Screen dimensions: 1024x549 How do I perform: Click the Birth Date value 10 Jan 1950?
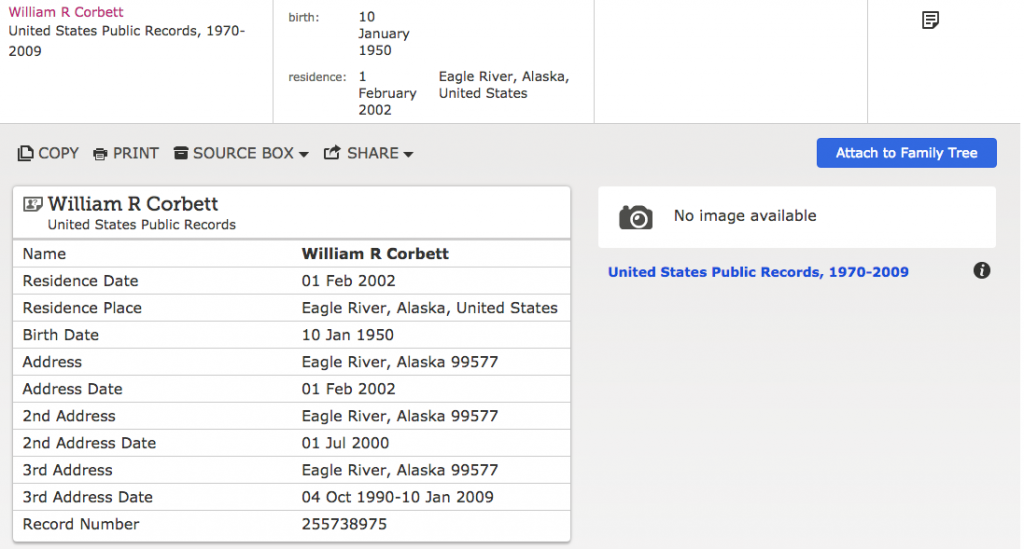347,335
